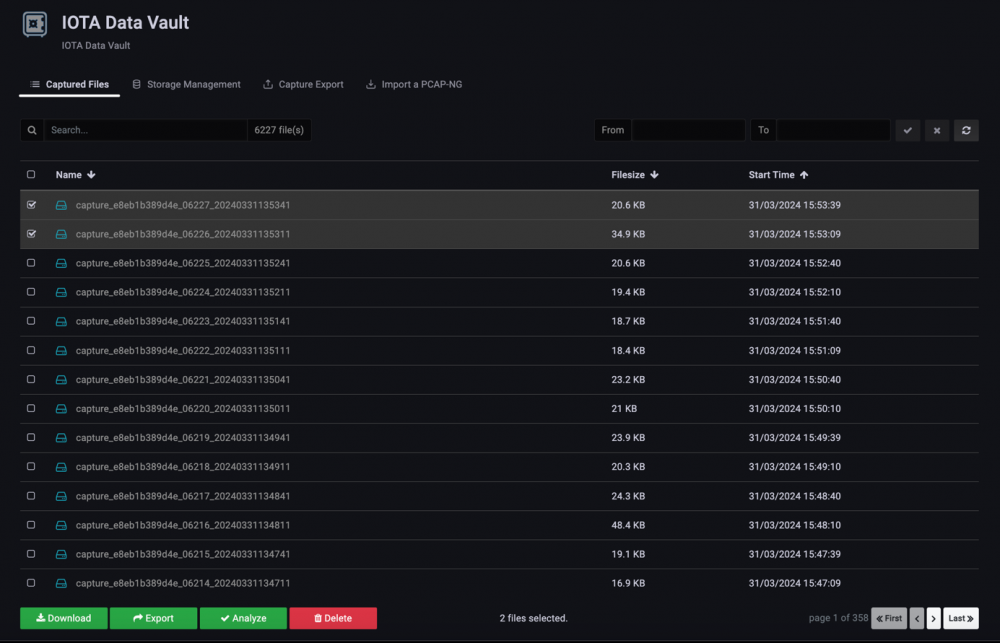Click file icon for capture 06225
The height and width of the screenshot is (643, 1000).
tap(61, 263)
